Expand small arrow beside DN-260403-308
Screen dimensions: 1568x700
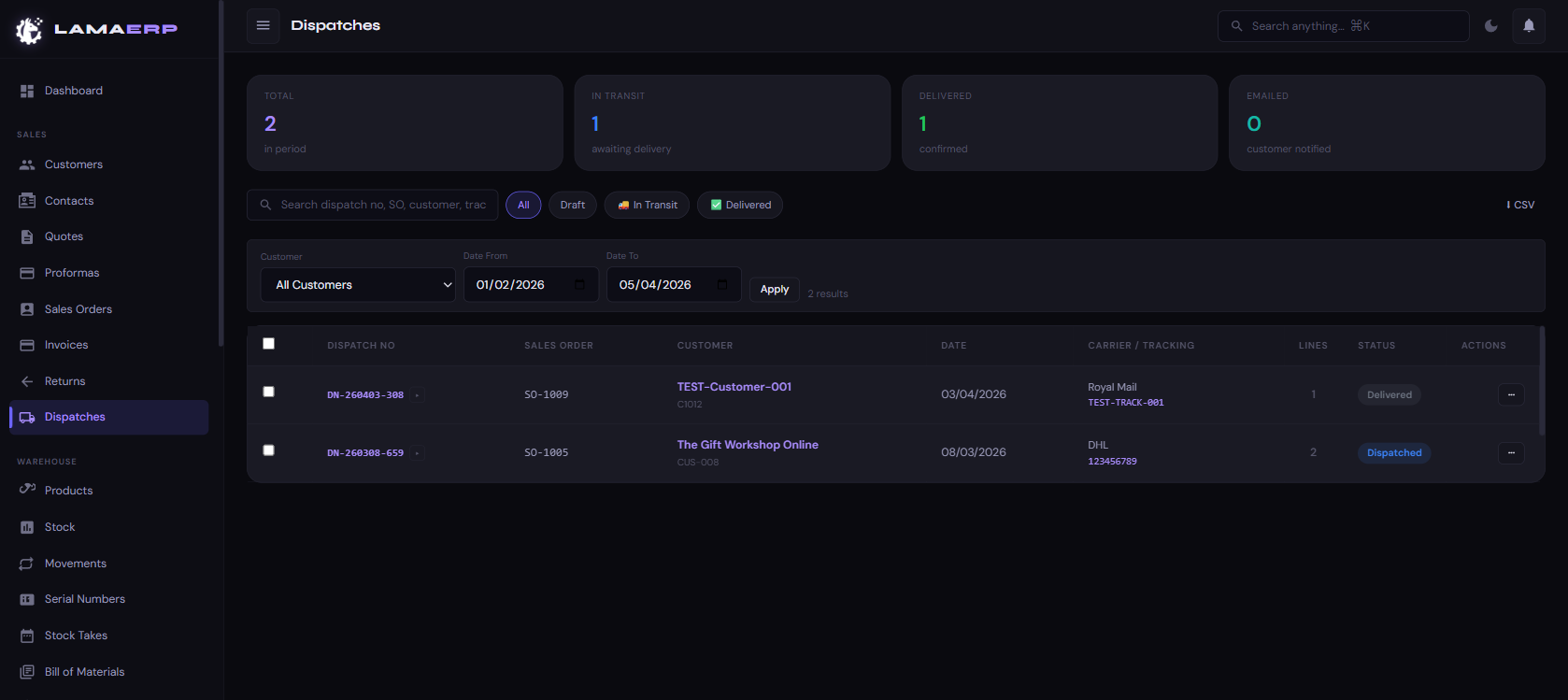pyautogui.click(x=417, y=395)
